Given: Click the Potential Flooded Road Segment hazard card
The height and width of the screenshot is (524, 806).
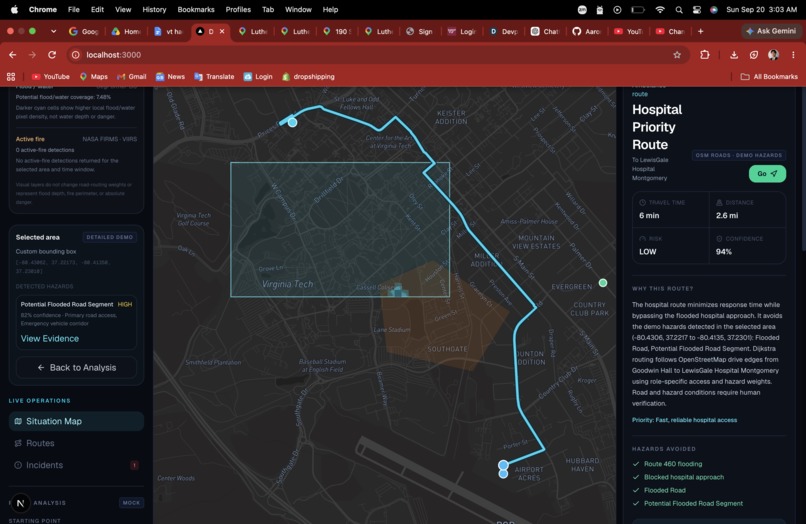Looking at the screenshot, I should [x=77, y=322].
